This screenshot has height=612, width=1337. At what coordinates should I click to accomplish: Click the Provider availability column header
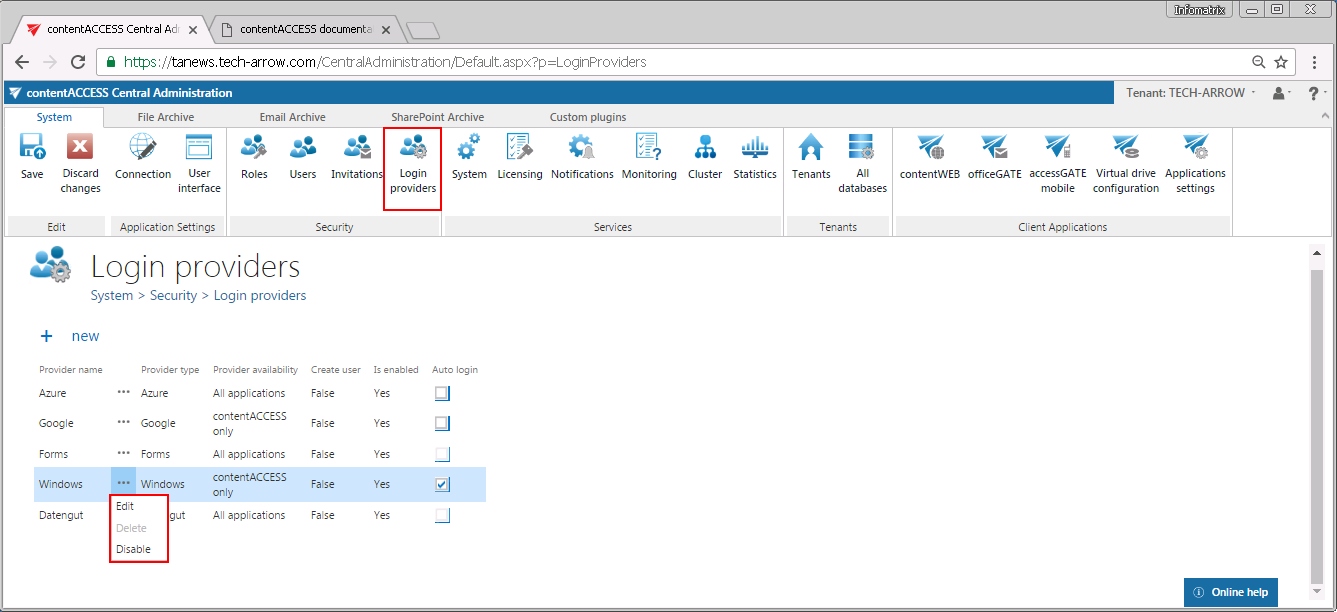tap(255, 370)
